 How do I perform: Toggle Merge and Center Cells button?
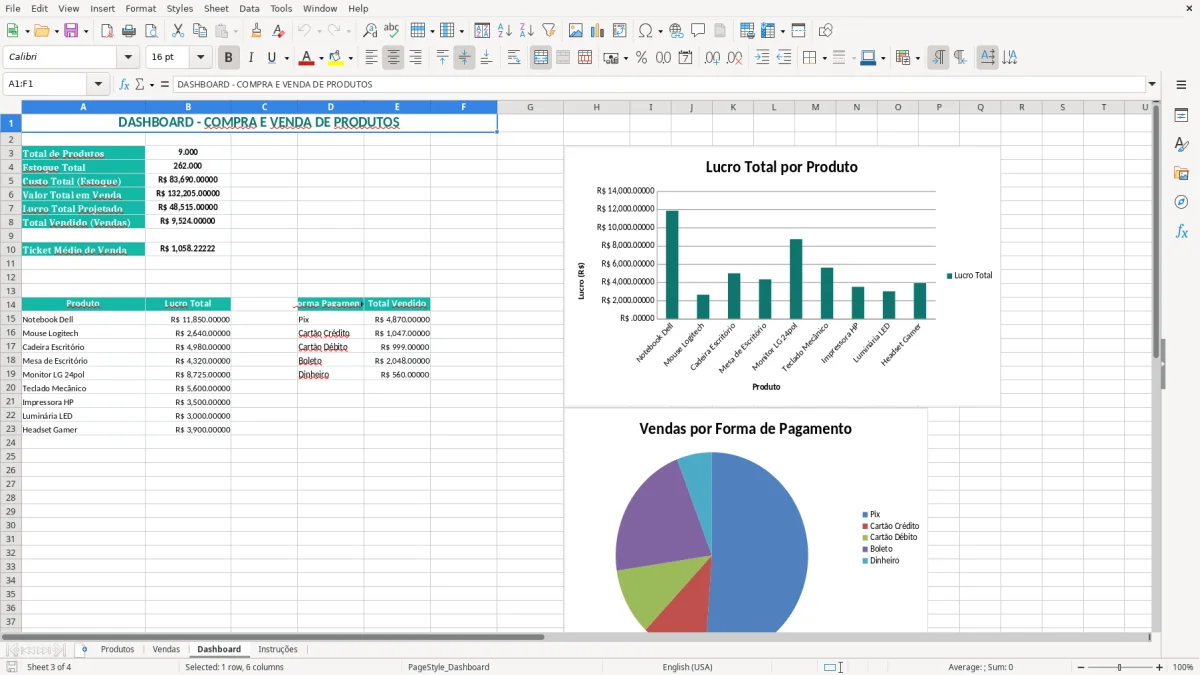(x=541, y=58)
